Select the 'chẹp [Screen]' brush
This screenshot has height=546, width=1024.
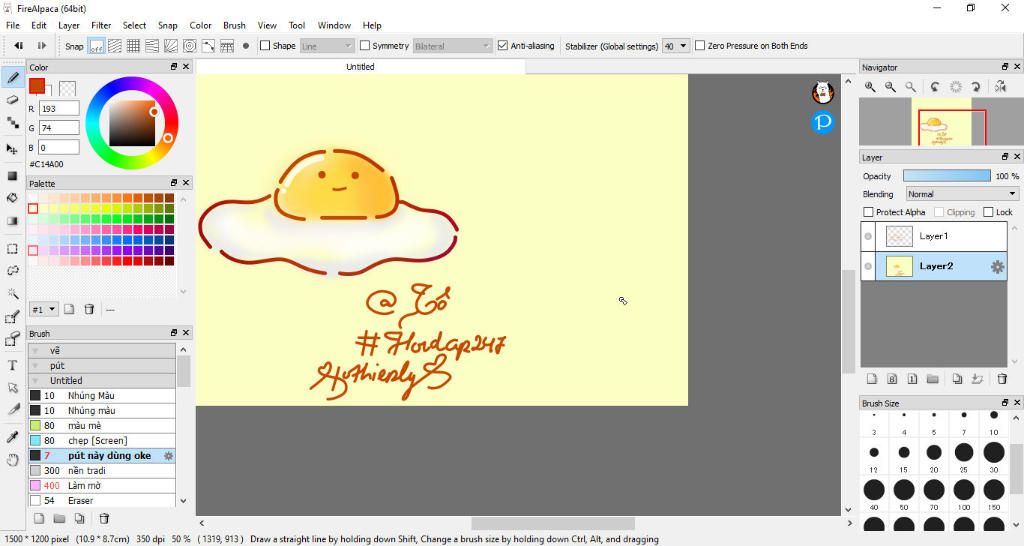102,441
